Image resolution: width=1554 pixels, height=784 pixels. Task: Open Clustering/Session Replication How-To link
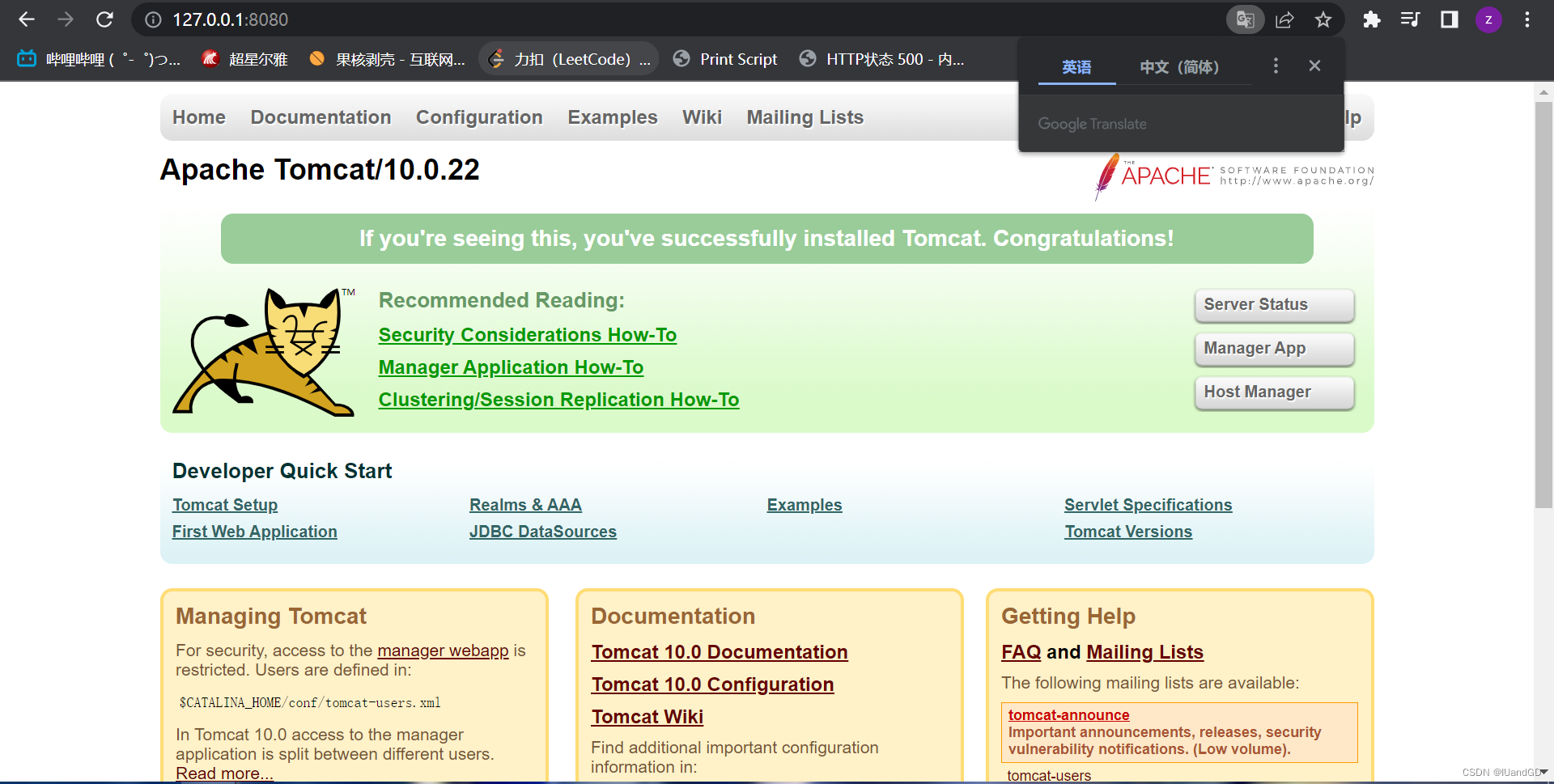(558, 400)
